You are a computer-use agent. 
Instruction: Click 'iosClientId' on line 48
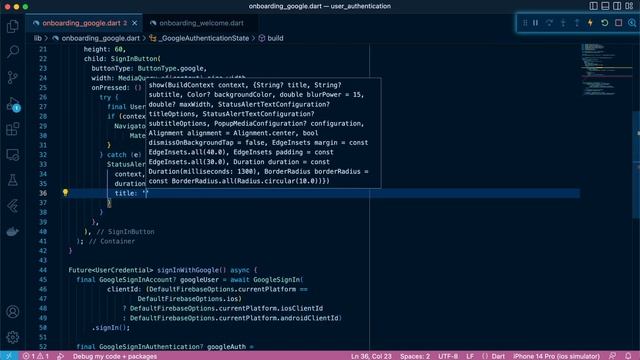pyautogui.click(x=302, y=308)
